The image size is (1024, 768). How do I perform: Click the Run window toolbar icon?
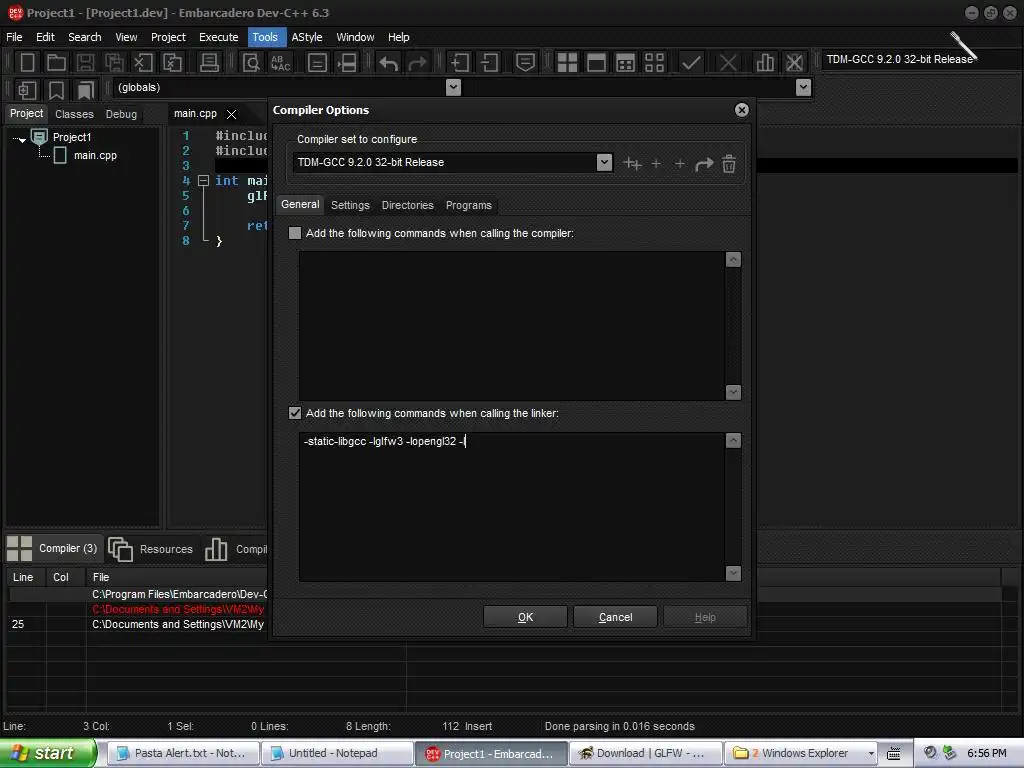596,63
